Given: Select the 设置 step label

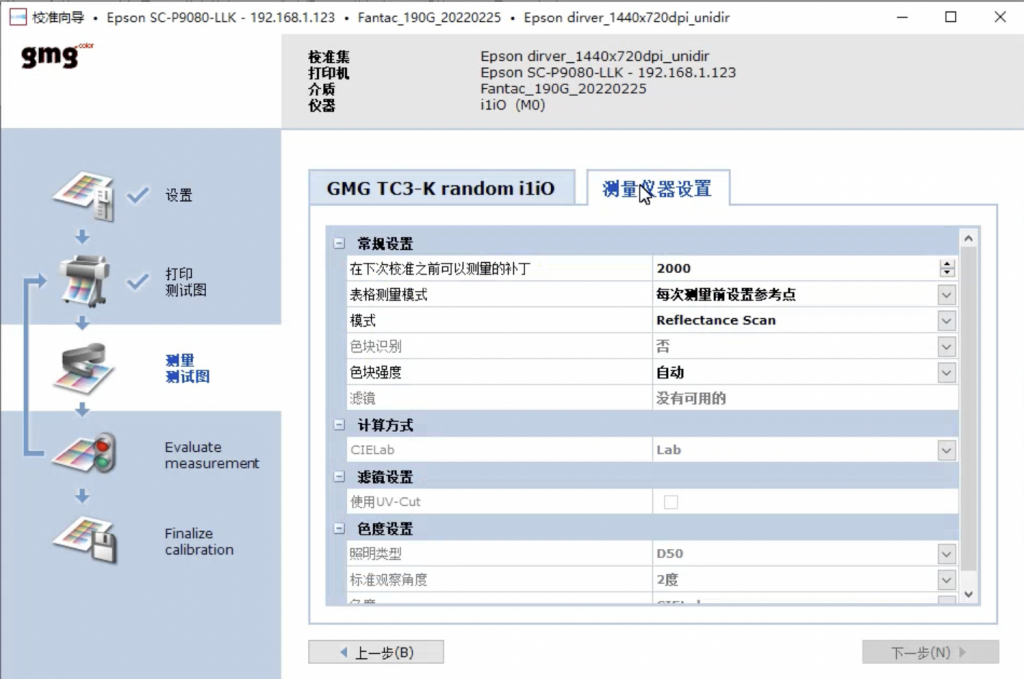Looking at the screenshot, I should pos(179,195).
